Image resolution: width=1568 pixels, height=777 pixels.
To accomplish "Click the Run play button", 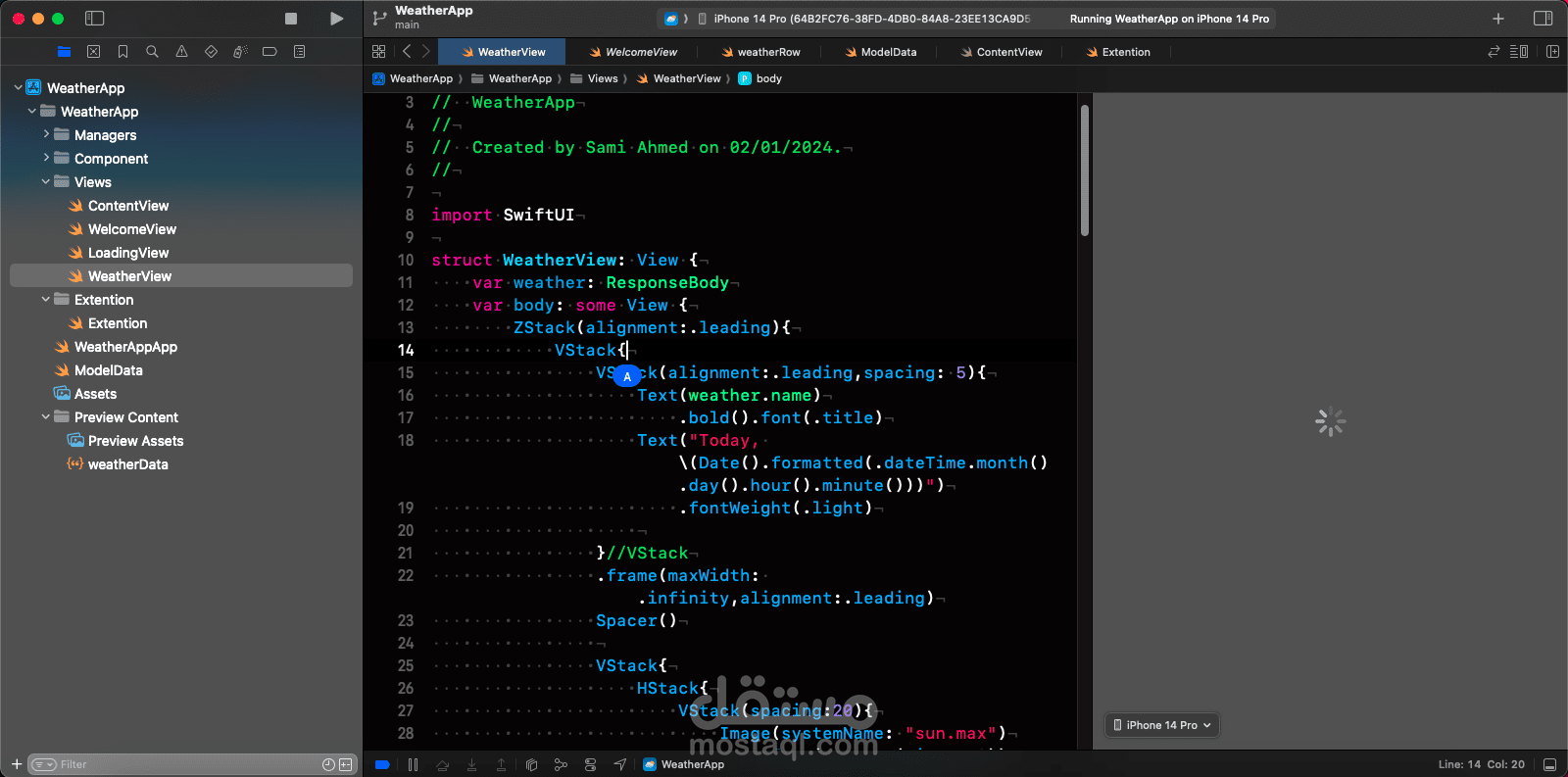I will [336, 19].
